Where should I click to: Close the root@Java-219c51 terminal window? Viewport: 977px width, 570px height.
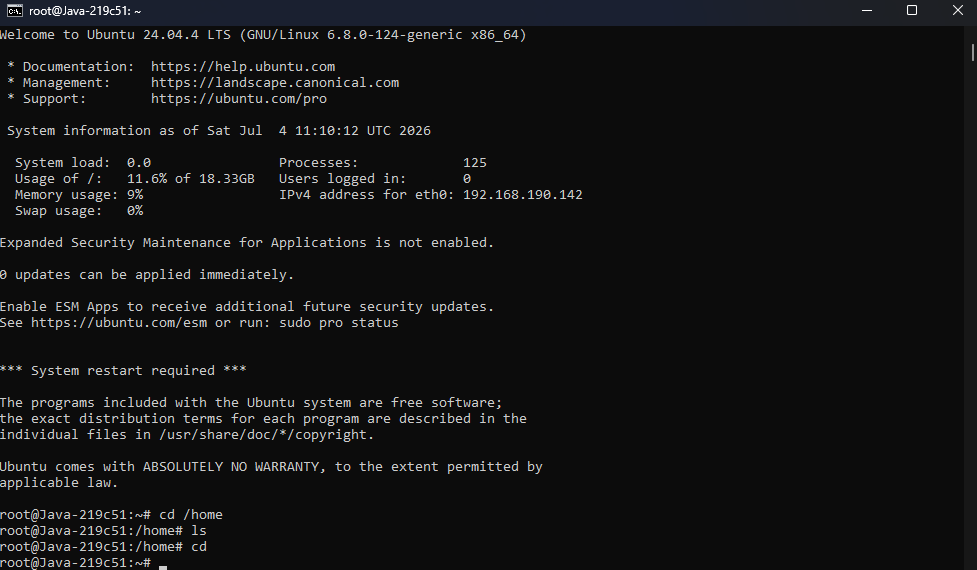958,11
